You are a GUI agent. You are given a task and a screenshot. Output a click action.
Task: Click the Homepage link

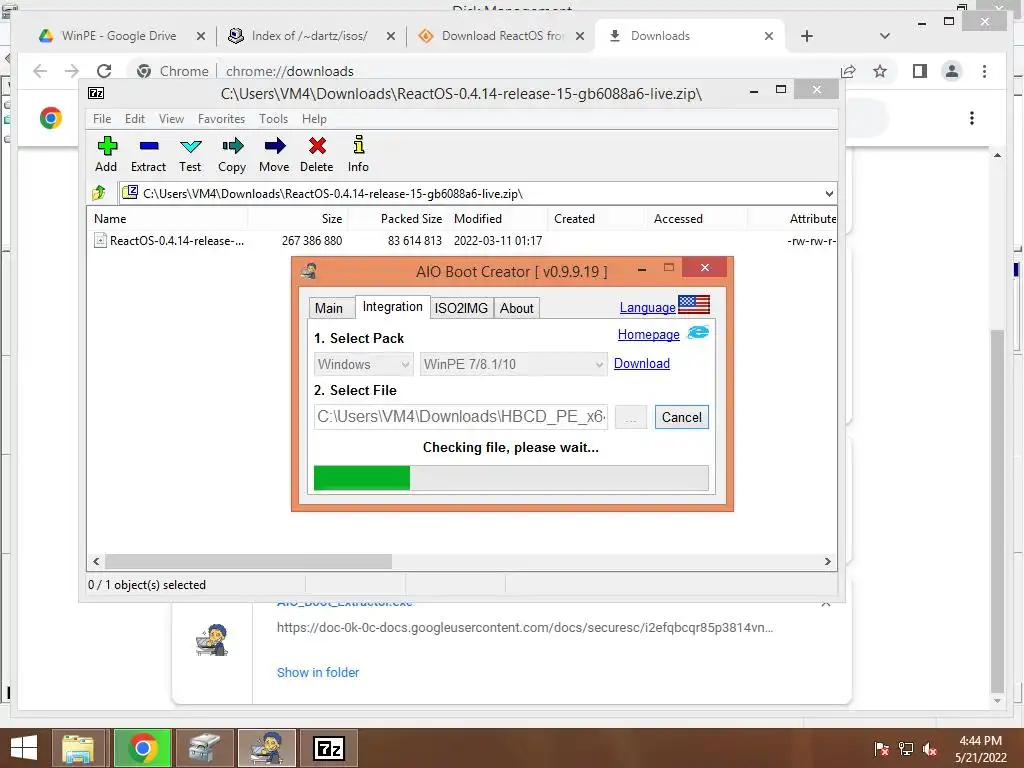[648, 334]
